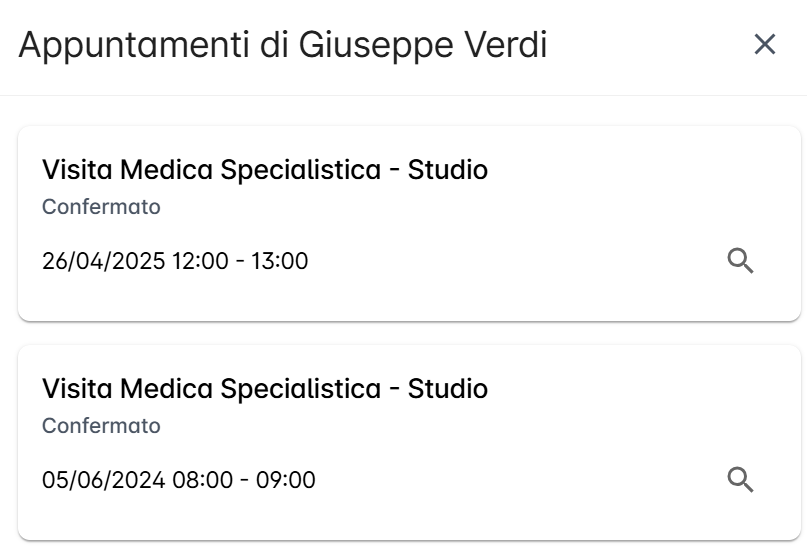Screen dimensions: 807x547
Task: Click the name Giuseppe Verdi in the header
Action: coord(423,45)
